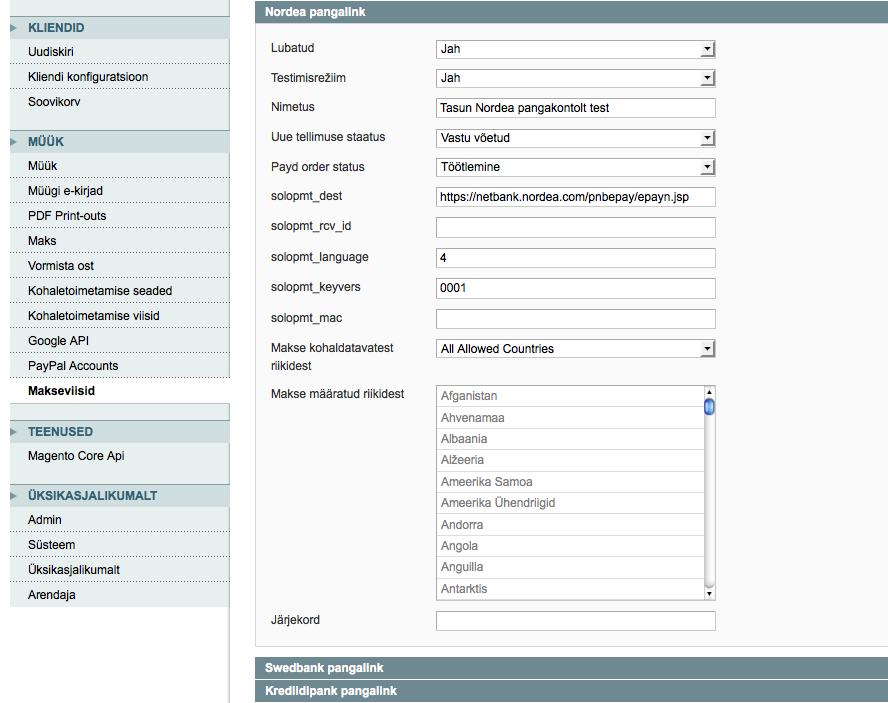This screenshot has height=703, width=888.
Task: Toggle the TEENUSED section arrow
Action: (x=13, y=432)
